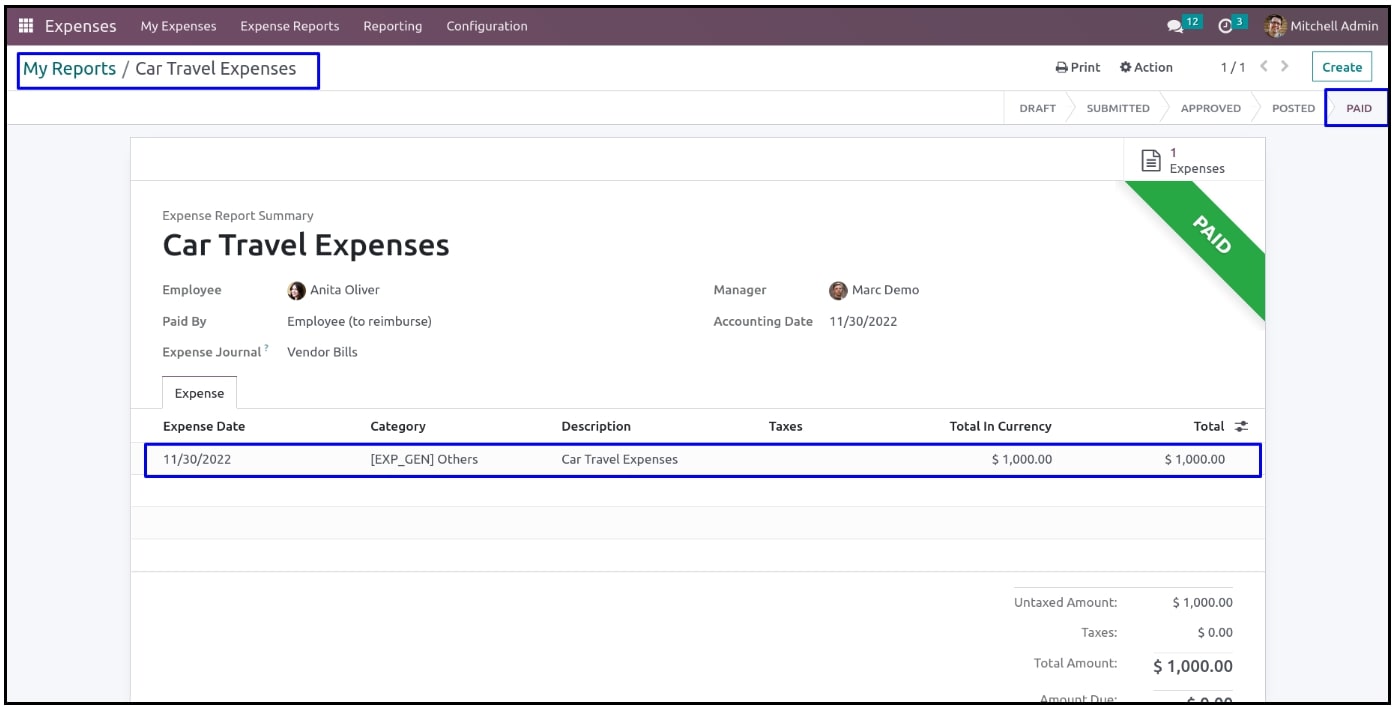The image size is (1395, 709).
Task: Sort by Category column header
Action: pyautogui.click(x=398, y=426)
